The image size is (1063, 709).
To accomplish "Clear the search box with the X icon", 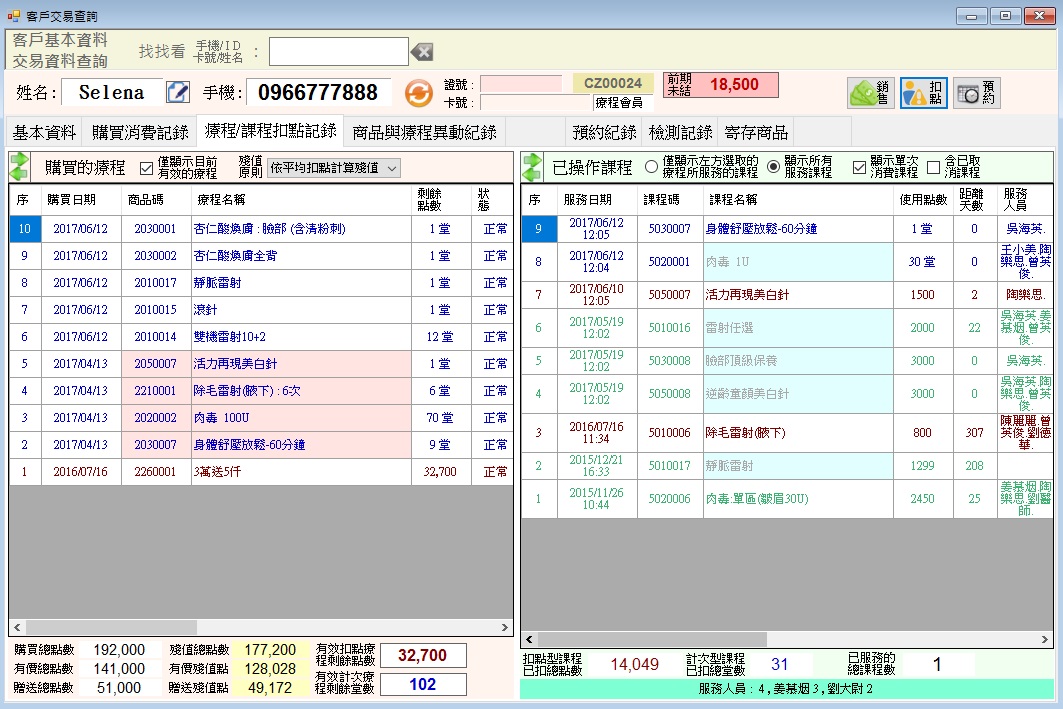I will [423, 52].
